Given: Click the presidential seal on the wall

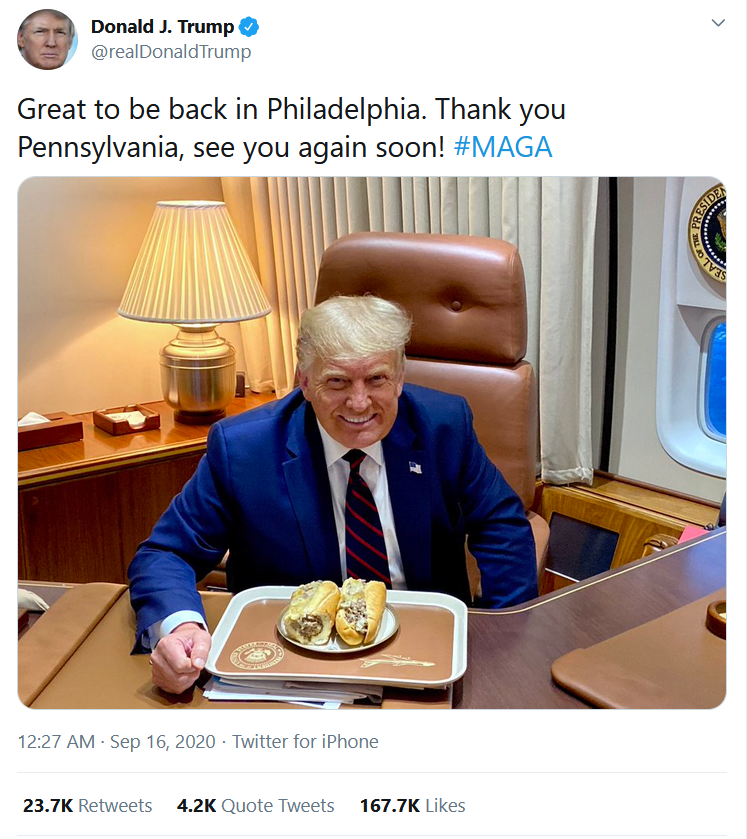Looking at the screenshot, I should coord(710,233).
